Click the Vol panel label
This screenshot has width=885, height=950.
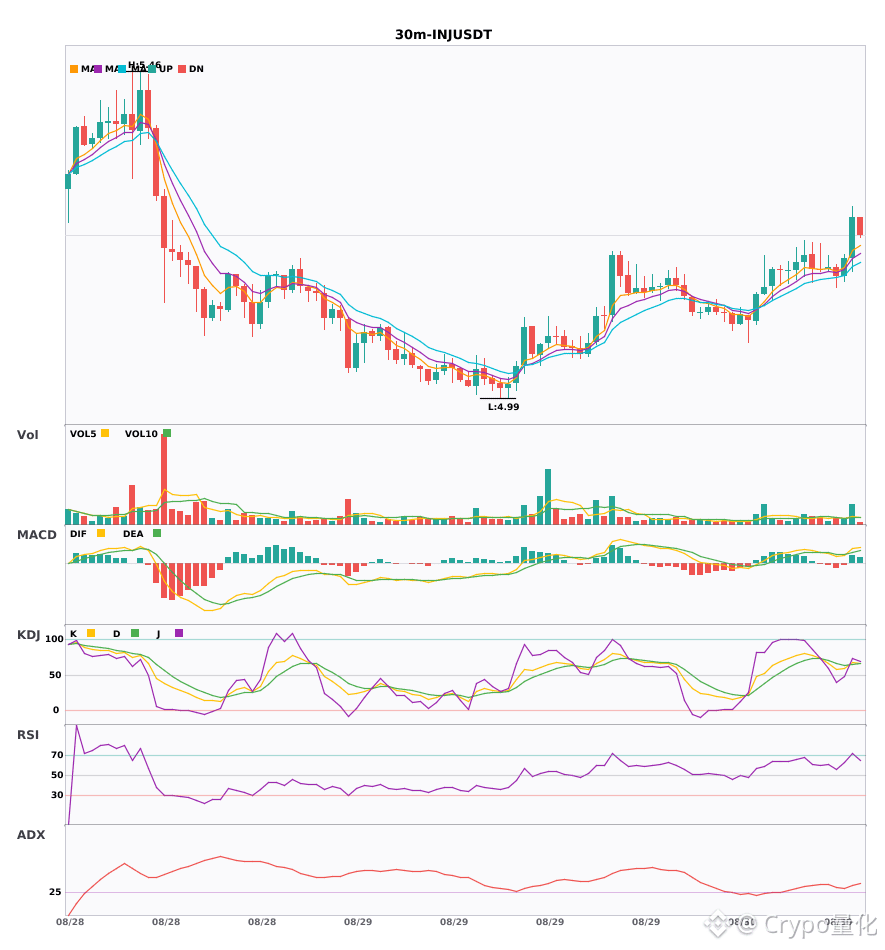click(28, 435)
